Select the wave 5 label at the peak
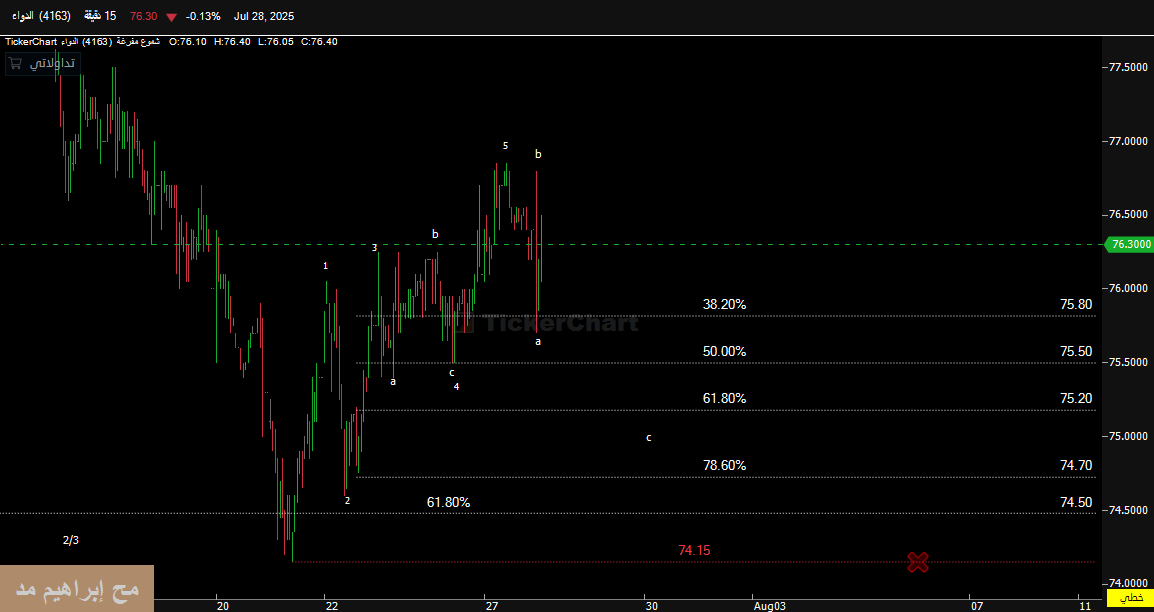The image size is (1154, 612). point(506,146)
